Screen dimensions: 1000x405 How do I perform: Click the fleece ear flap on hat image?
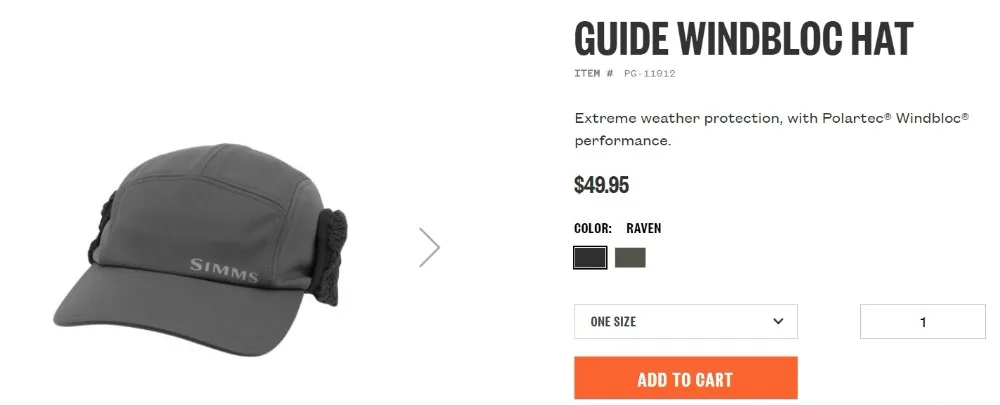coord(332,256)
